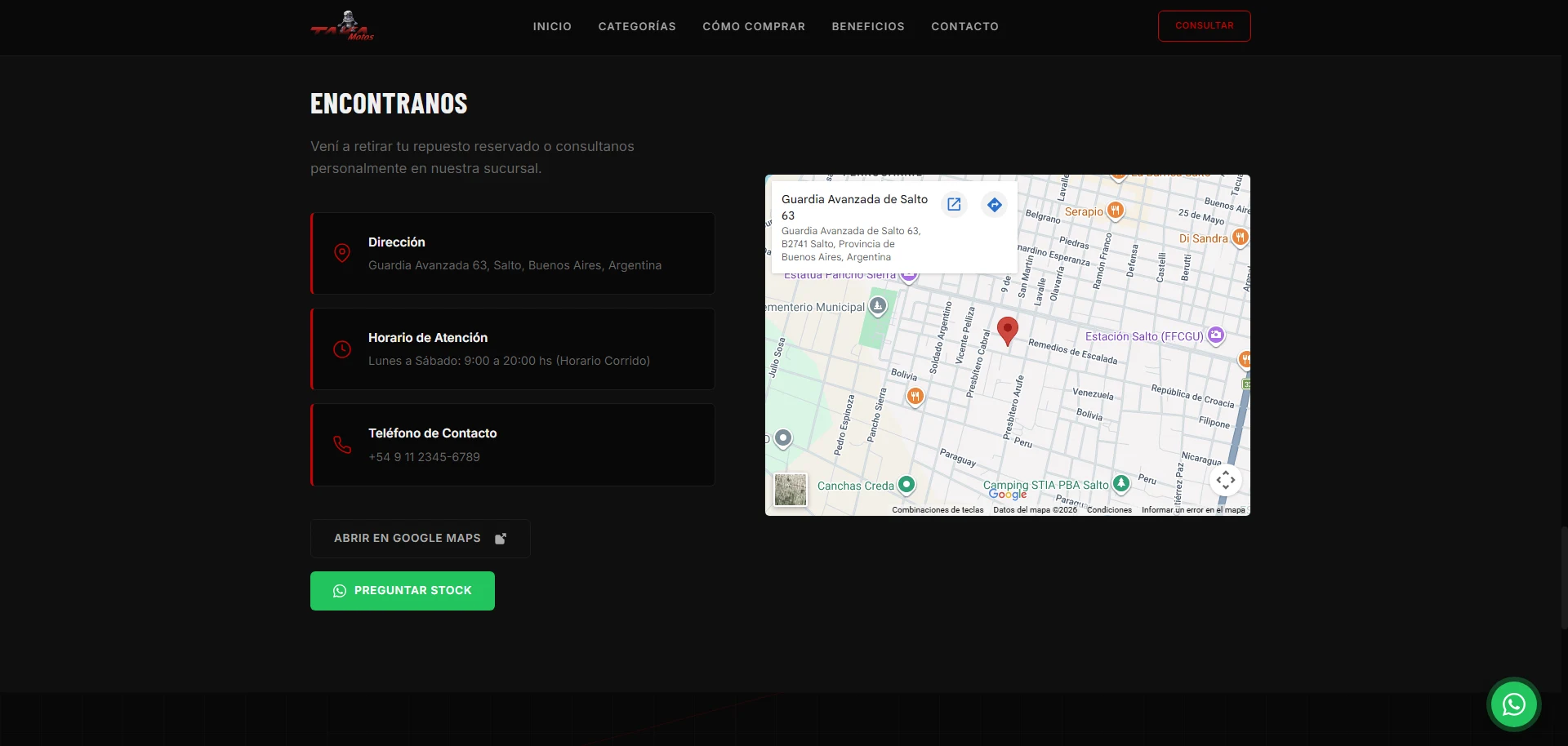Select BENEFICIOS in navigation
Image resolution: width=1568 pixels, height=746 pixels.
pyautogui.click(x=868, y=26)
